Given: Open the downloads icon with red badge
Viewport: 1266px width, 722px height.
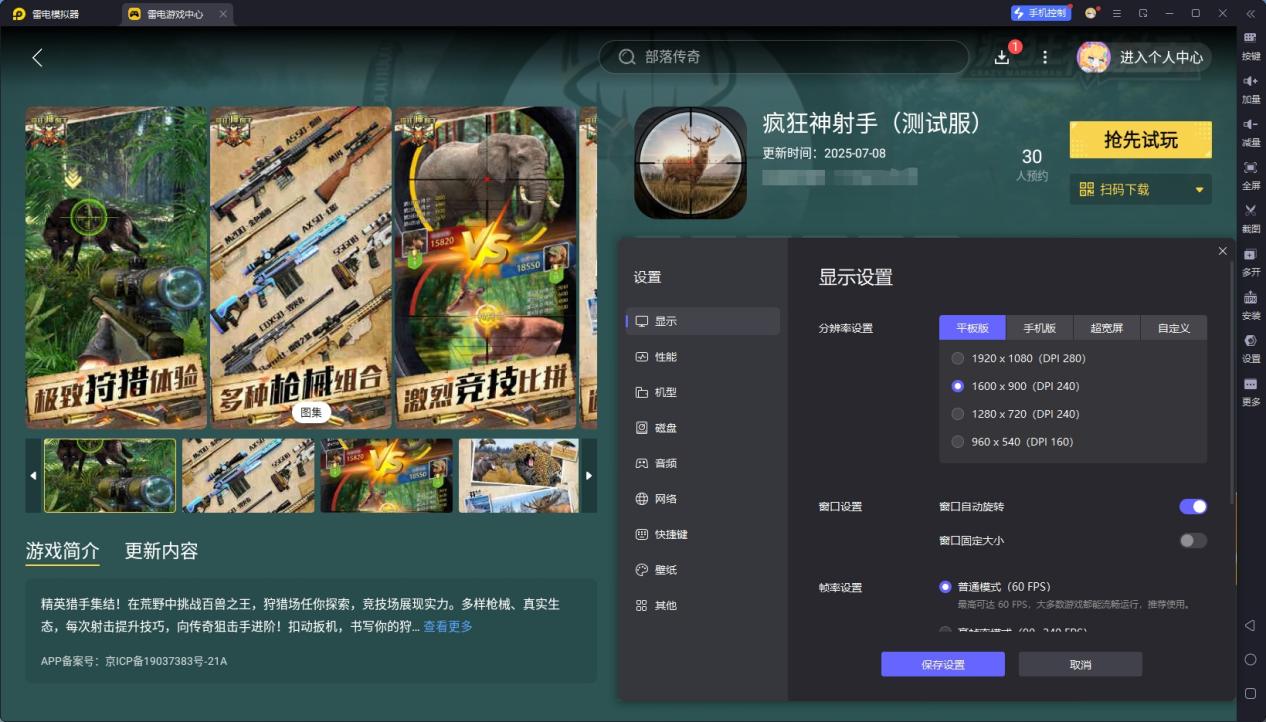Looking at the screenshot, I should pyautogui.click(x=1003, y=57).
